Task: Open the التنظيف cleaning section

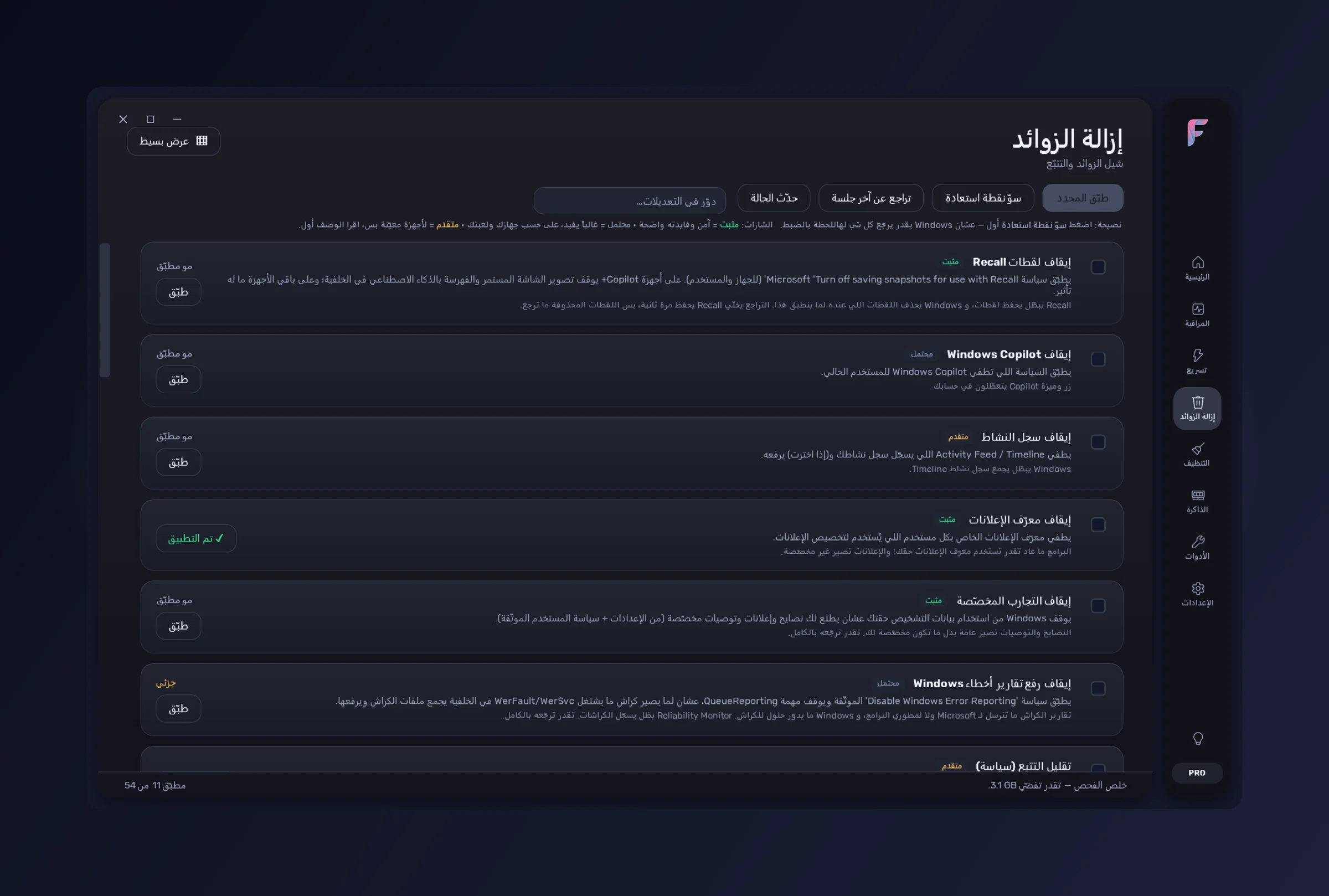Action: click(x=1197, y=455)
